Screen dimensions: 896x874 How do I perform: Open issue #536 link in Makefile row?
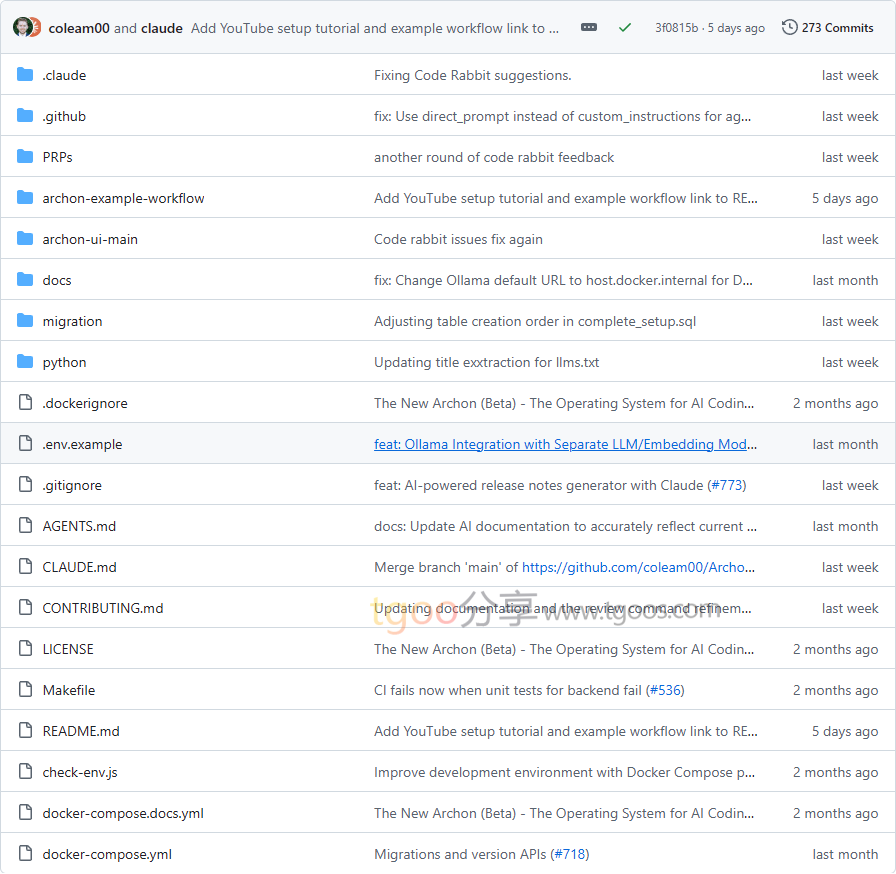[665, 690]
